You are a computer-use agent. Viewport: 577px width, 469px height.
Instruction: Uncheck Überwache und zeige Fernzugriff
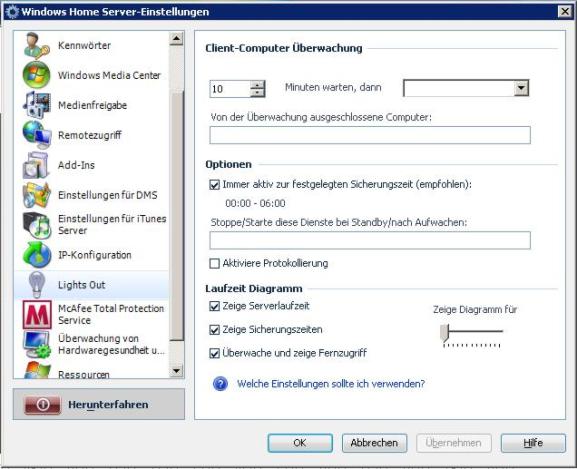click(214, 353)
